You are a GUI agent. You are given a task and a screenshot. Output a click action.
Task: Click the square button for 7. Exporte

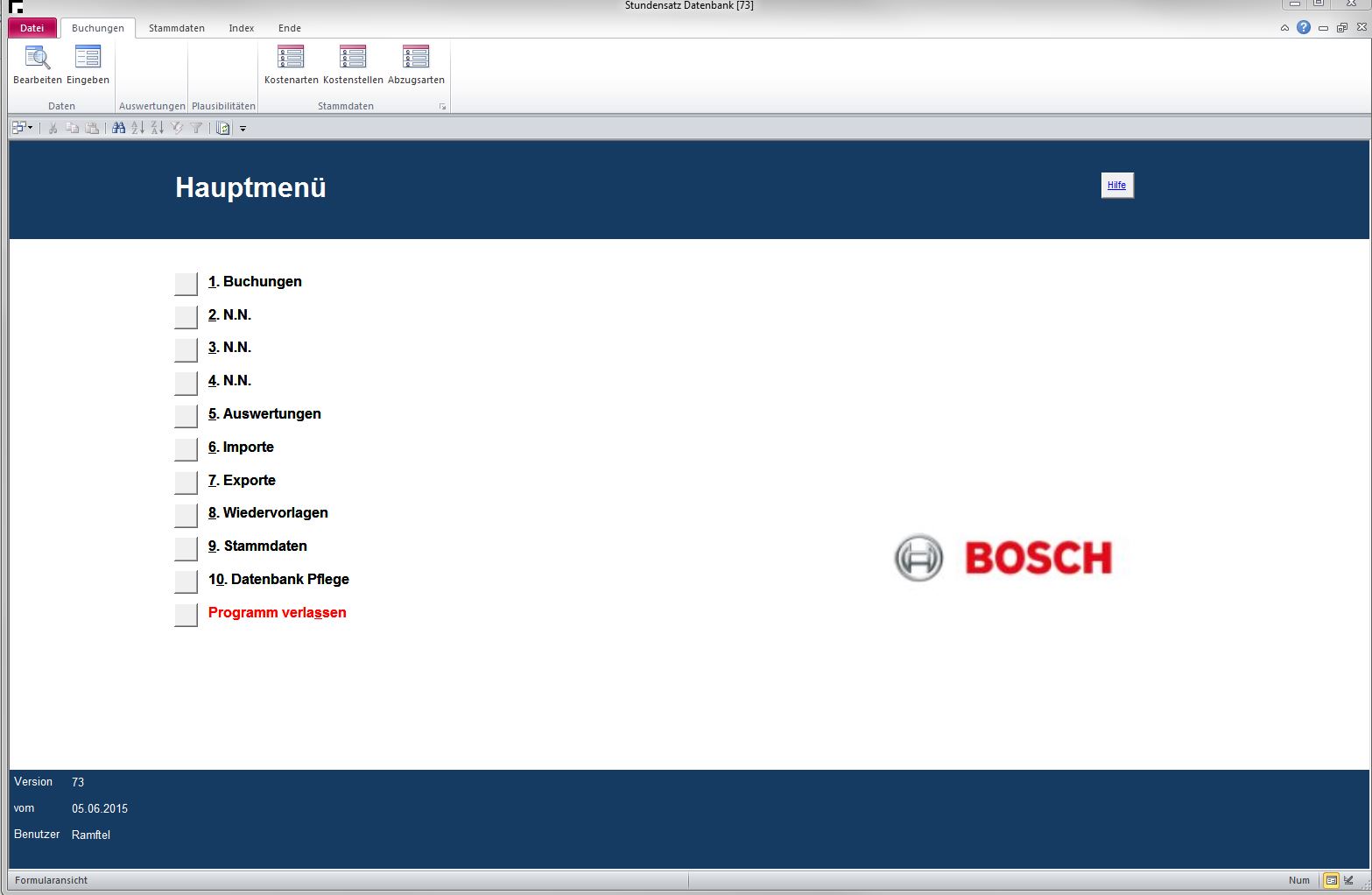point(186,483)
